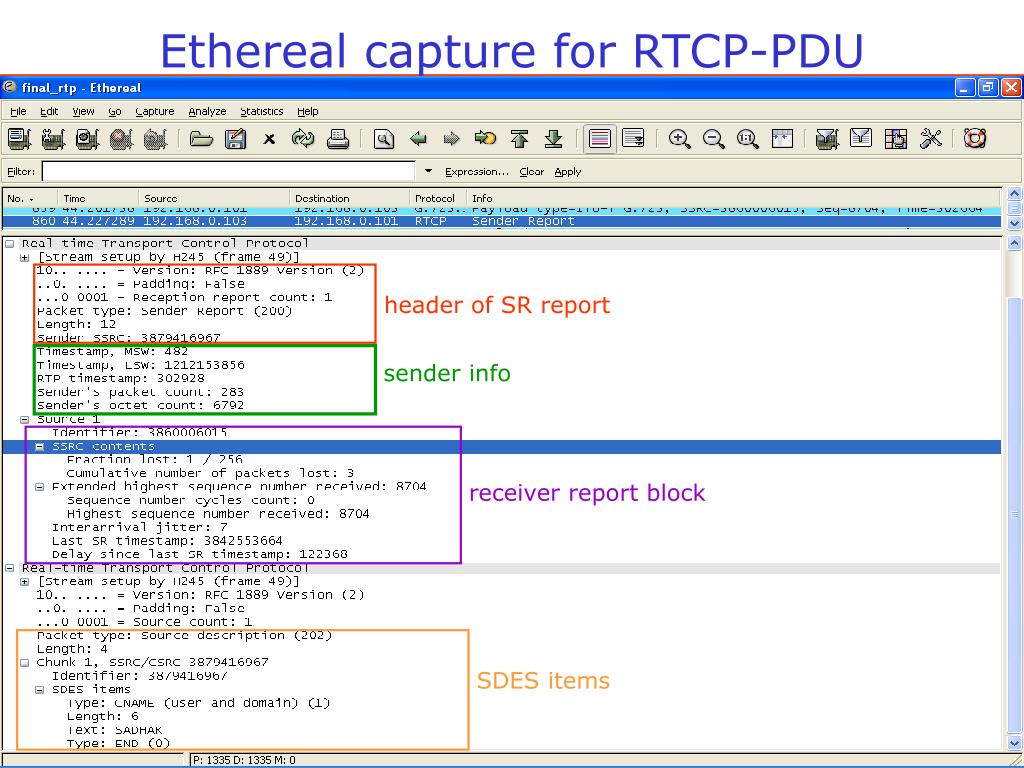The image size is (1024, 768).
Task: Reload the capture file icon
Action: (303, 138)
